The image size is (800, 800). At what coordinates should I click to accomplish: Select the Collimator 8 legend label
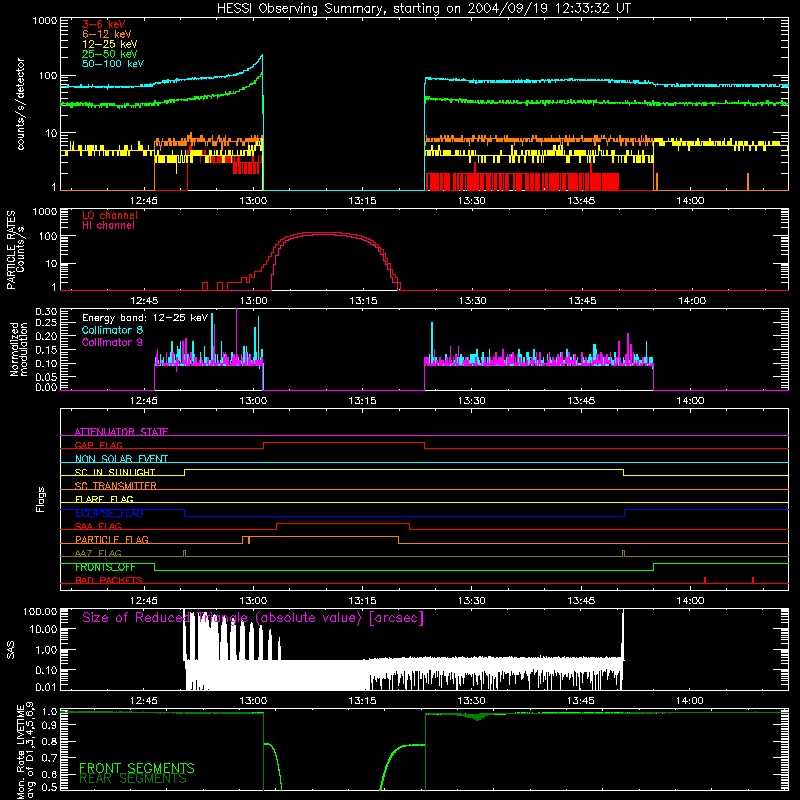pyautogui.click(x=112, y=330)
